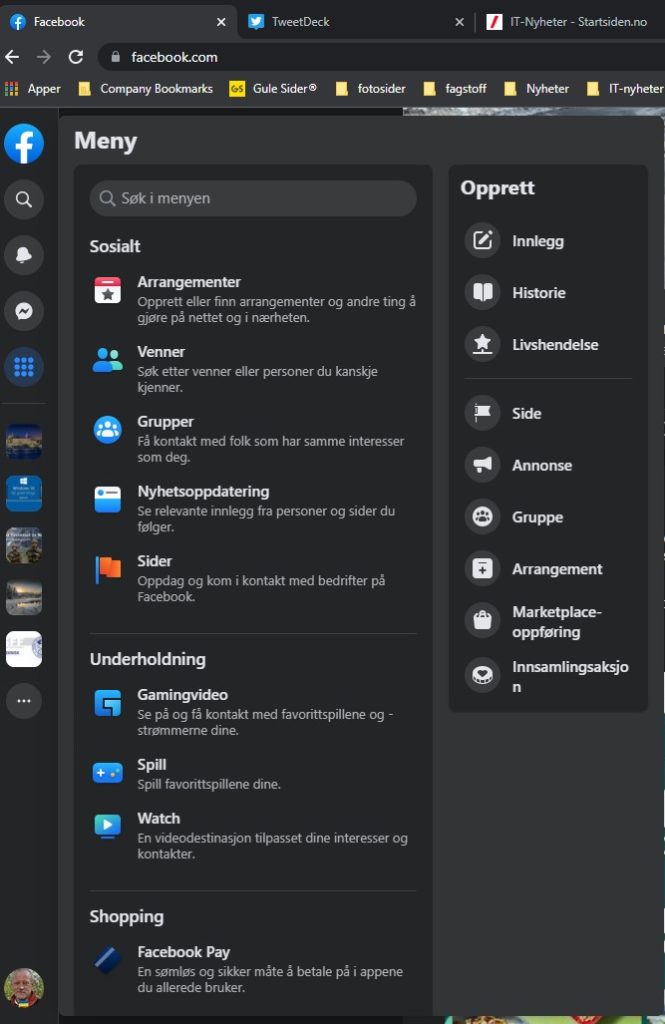
Task: Expand the three-dot more shortcuts button
Action: point(24,701)
